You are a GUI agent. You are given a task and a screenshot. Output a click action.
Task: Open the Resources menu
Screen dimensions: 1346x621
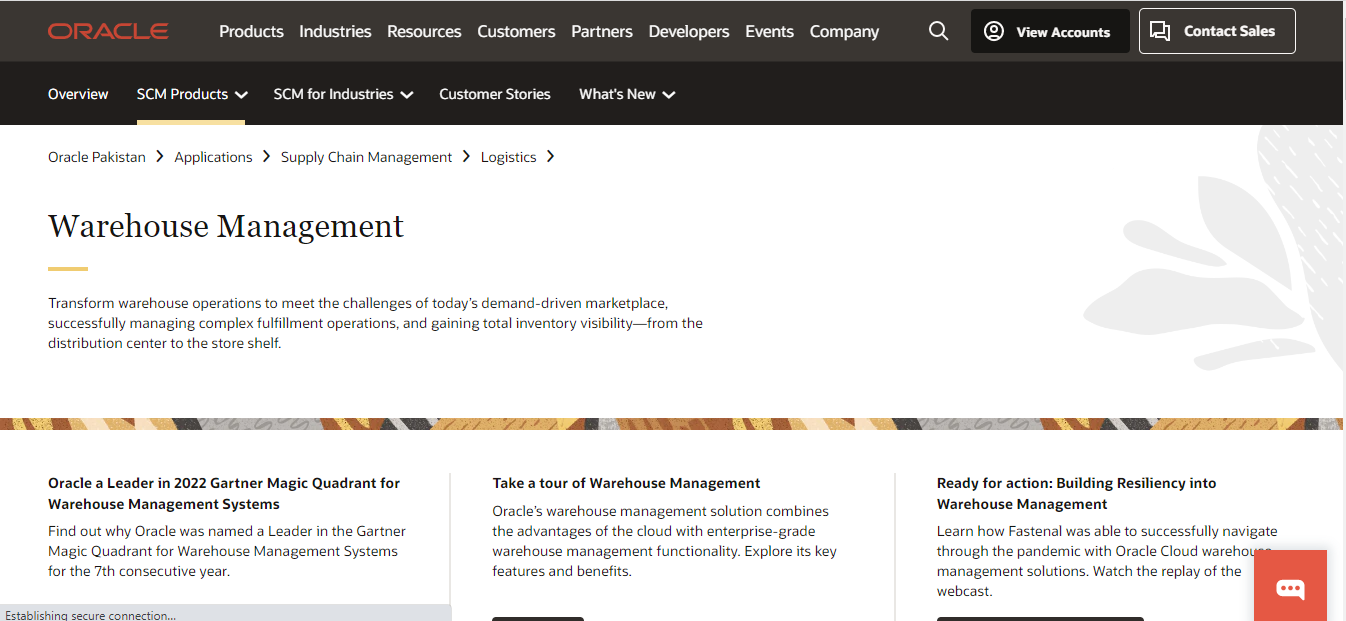(424, 31)
